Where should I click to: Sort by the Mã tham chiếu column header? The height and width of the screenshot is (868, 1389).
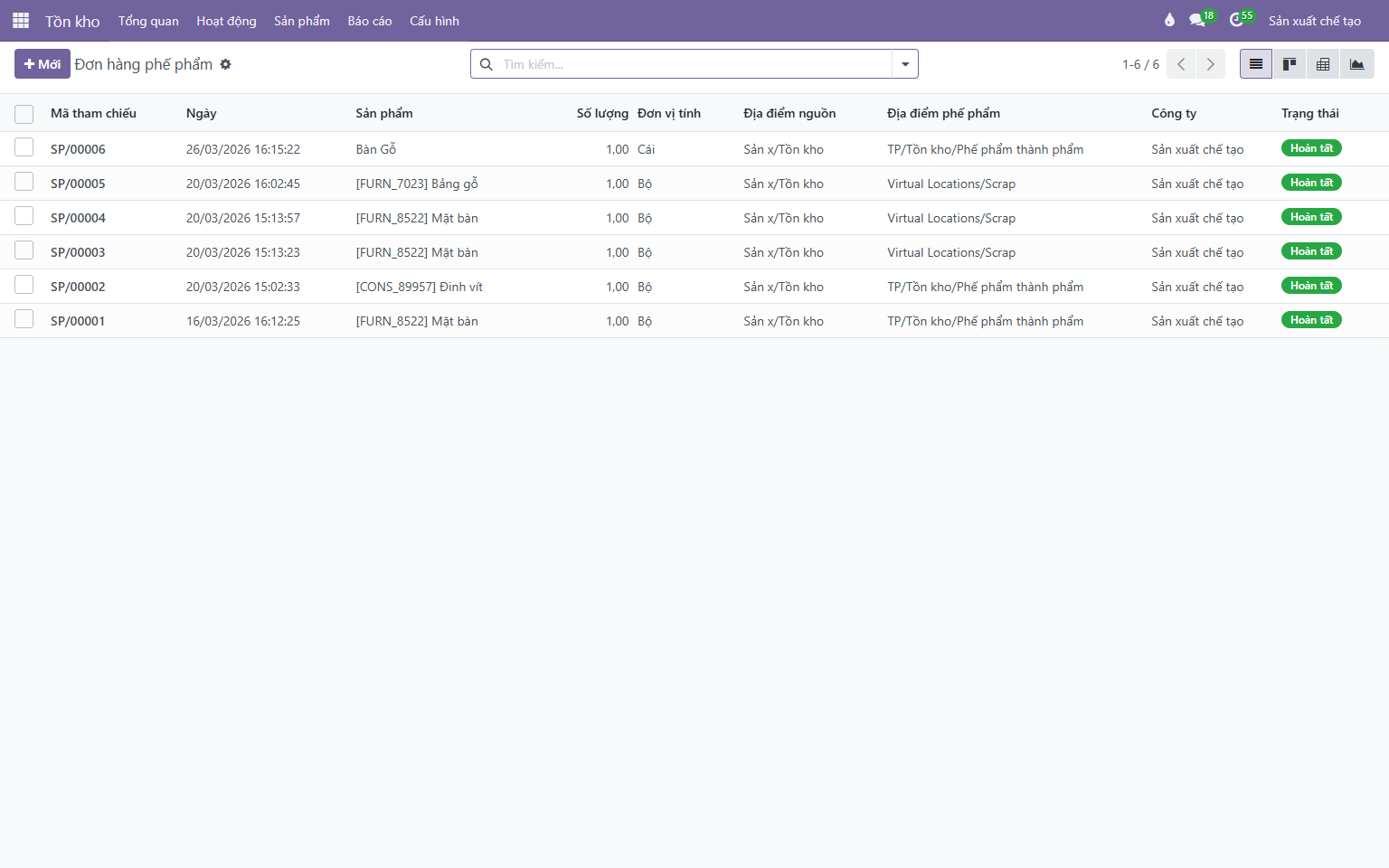(93, 113)
